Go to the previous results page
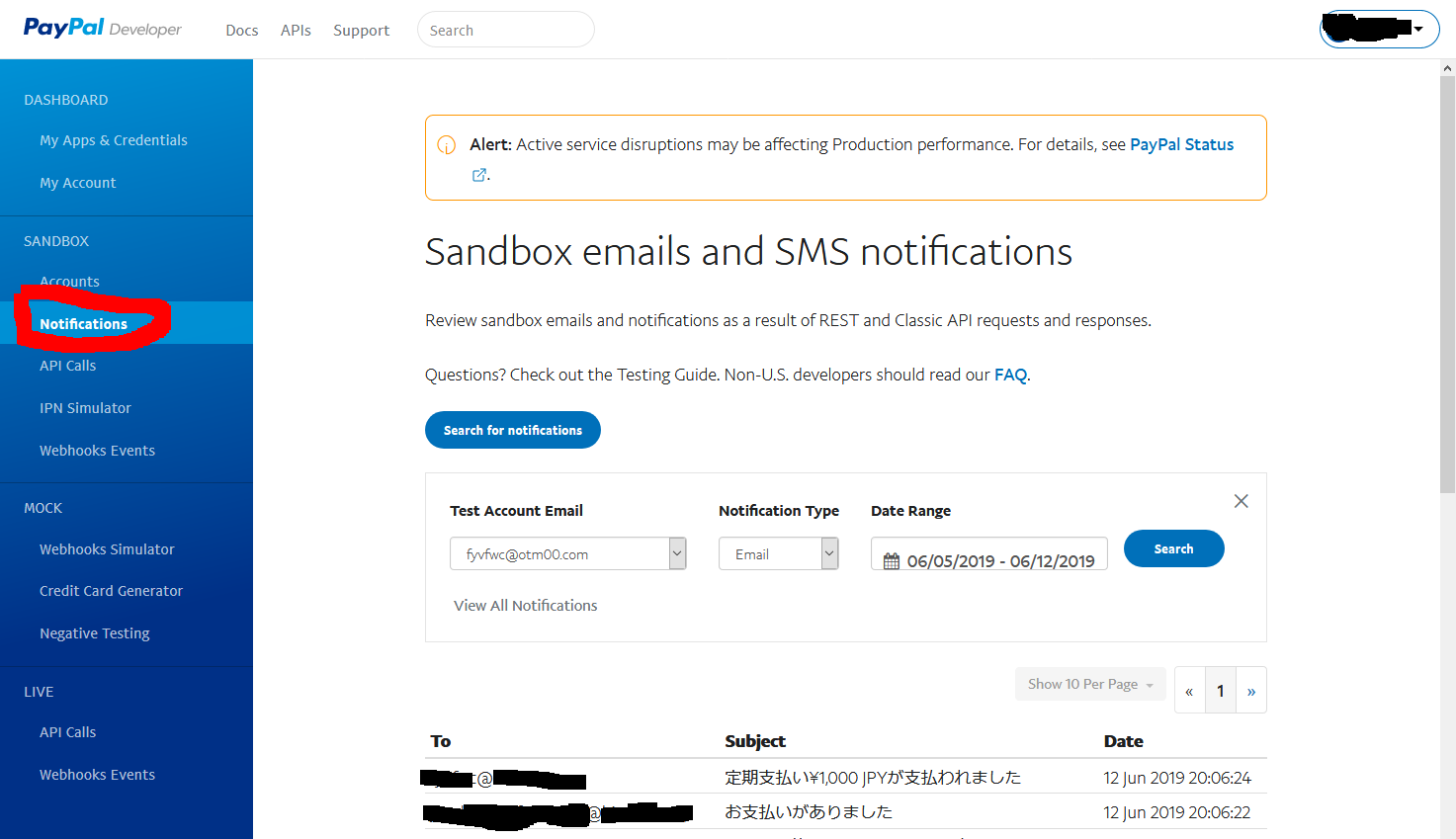The height and width of the screenshot is (839, 1456). (1189, 691)
